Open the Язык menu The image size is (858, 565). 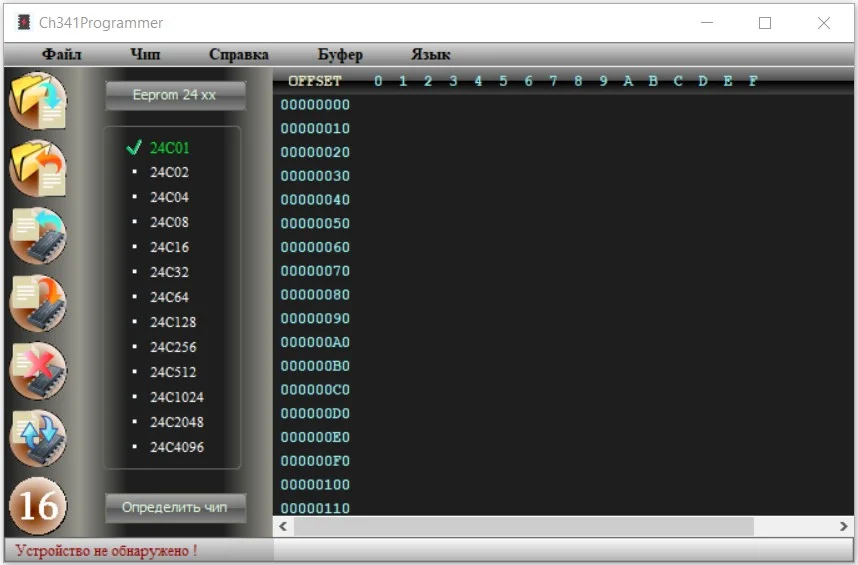pos(431,54)
